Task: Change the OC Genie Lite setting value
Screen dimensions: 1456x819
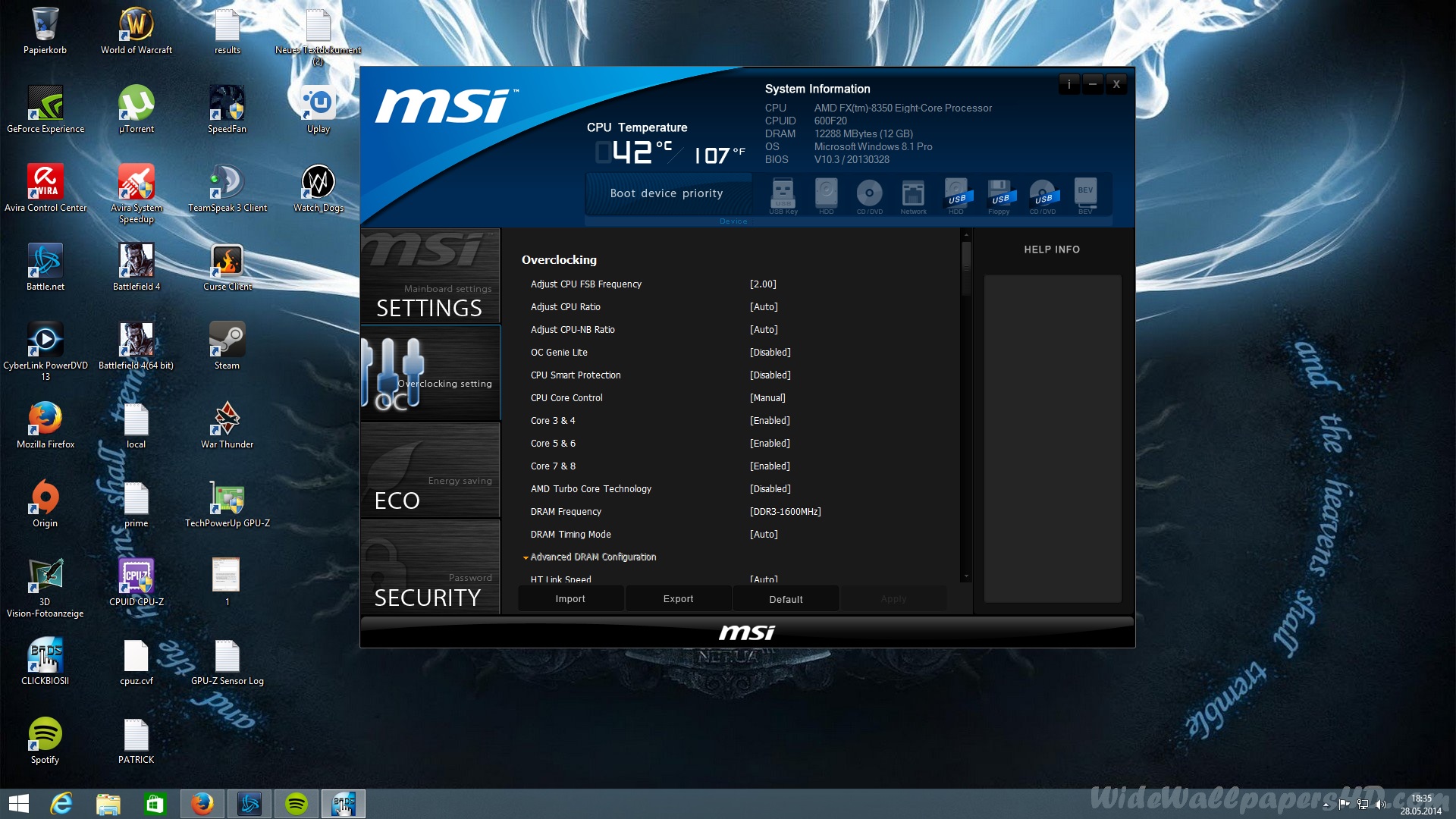Action: [770, 353]
